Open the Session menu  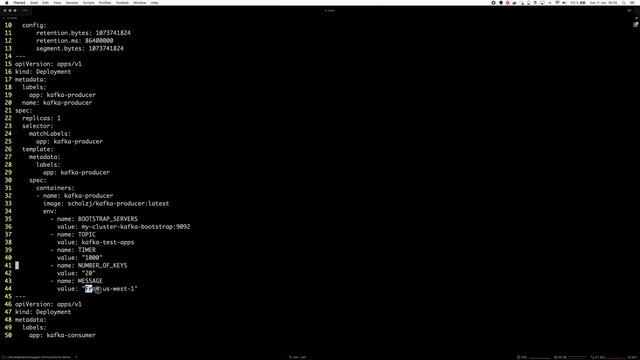tap(72, 2)
